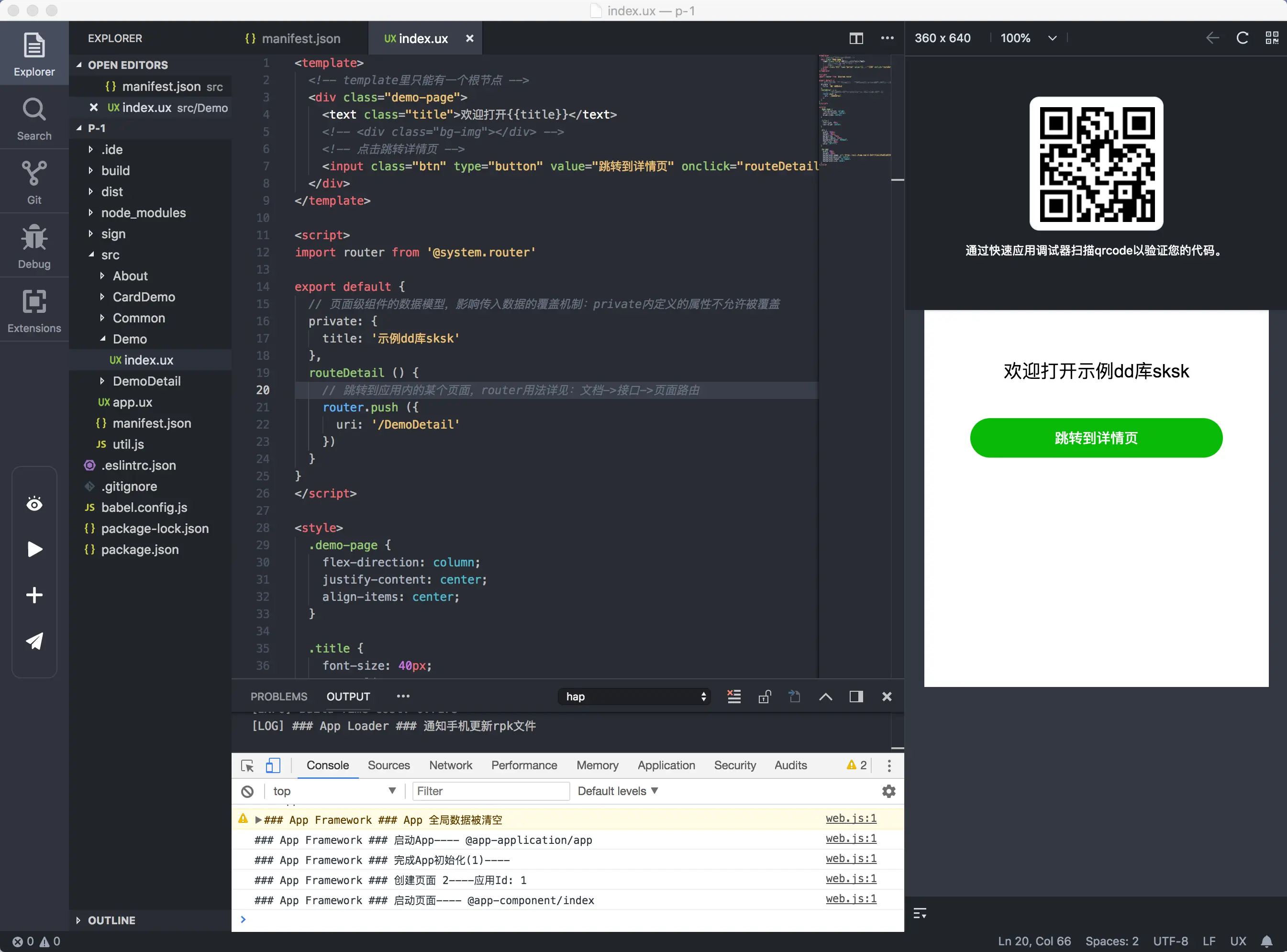Screen dimensions: 1287x952
Task: Toggle device toolbar in DevTools
Action: (273, 765)
